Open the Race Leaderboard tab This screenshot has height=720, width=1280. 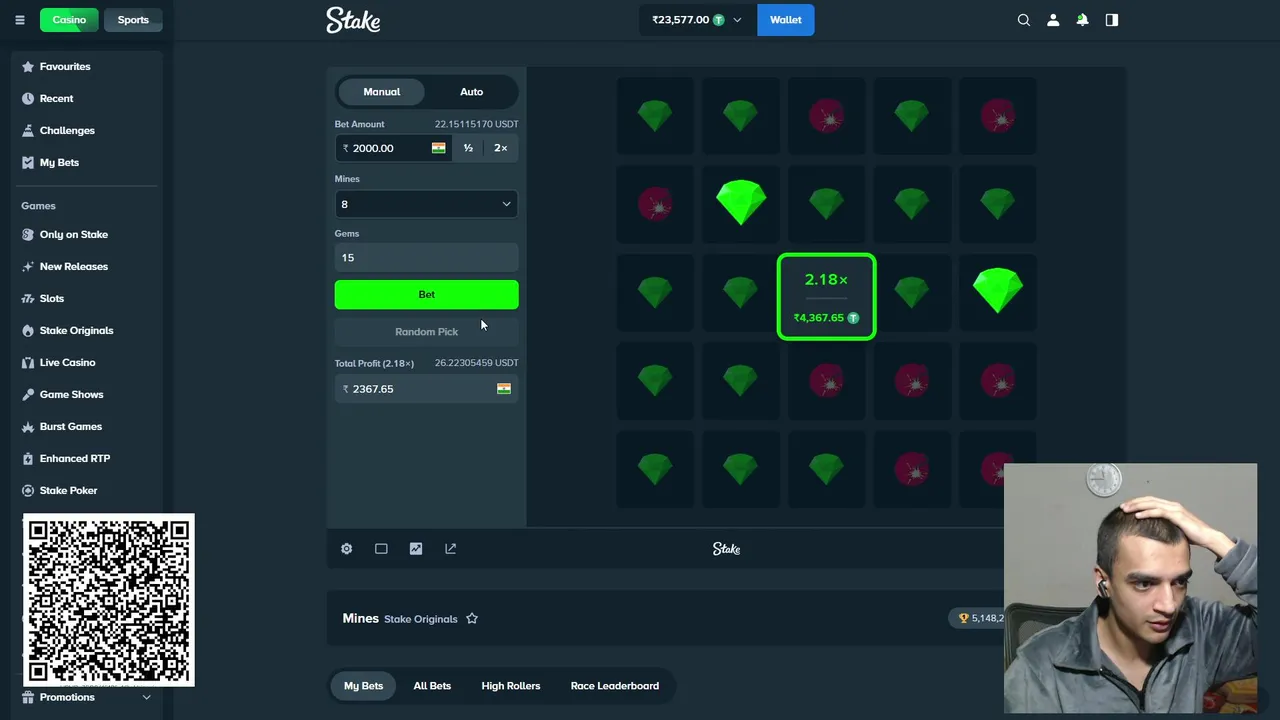click(615, 685)
